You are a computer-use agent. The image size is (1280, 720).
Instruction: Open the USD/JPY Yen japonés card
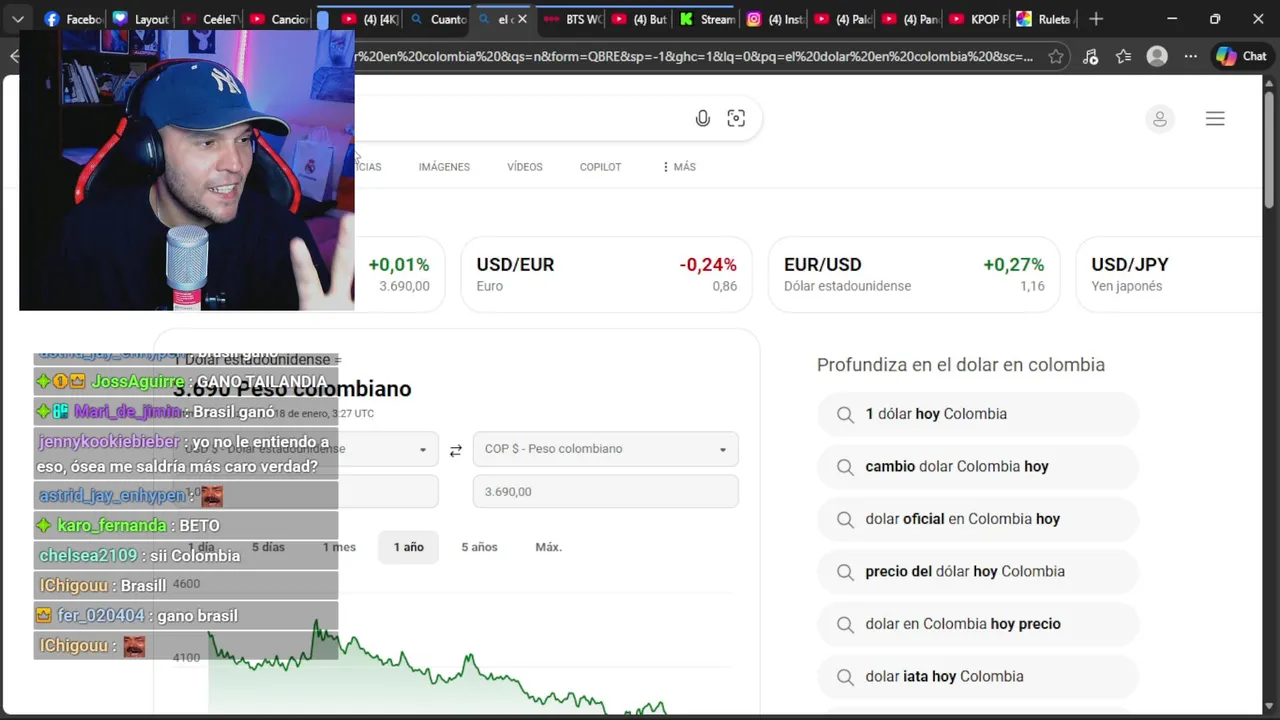tap(1170, 274)
